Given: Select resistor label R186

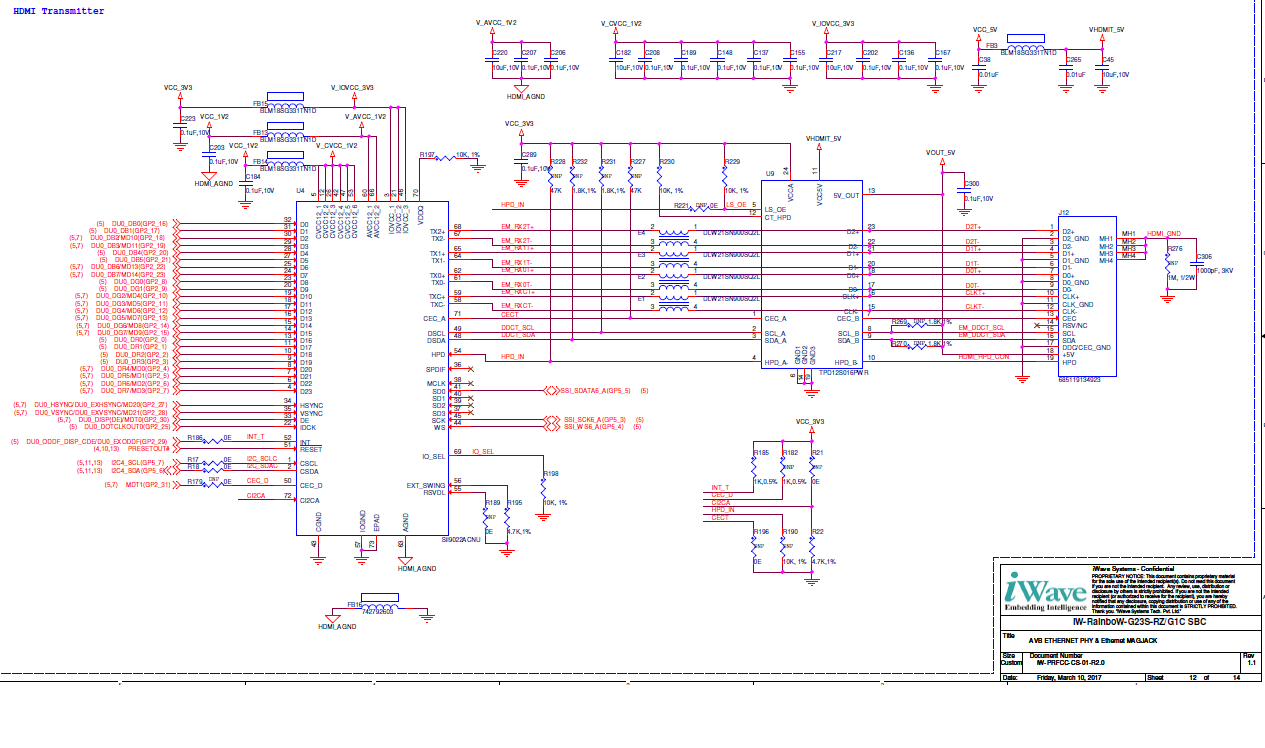Looking at the screenshot, I should [x=195, y=438].
